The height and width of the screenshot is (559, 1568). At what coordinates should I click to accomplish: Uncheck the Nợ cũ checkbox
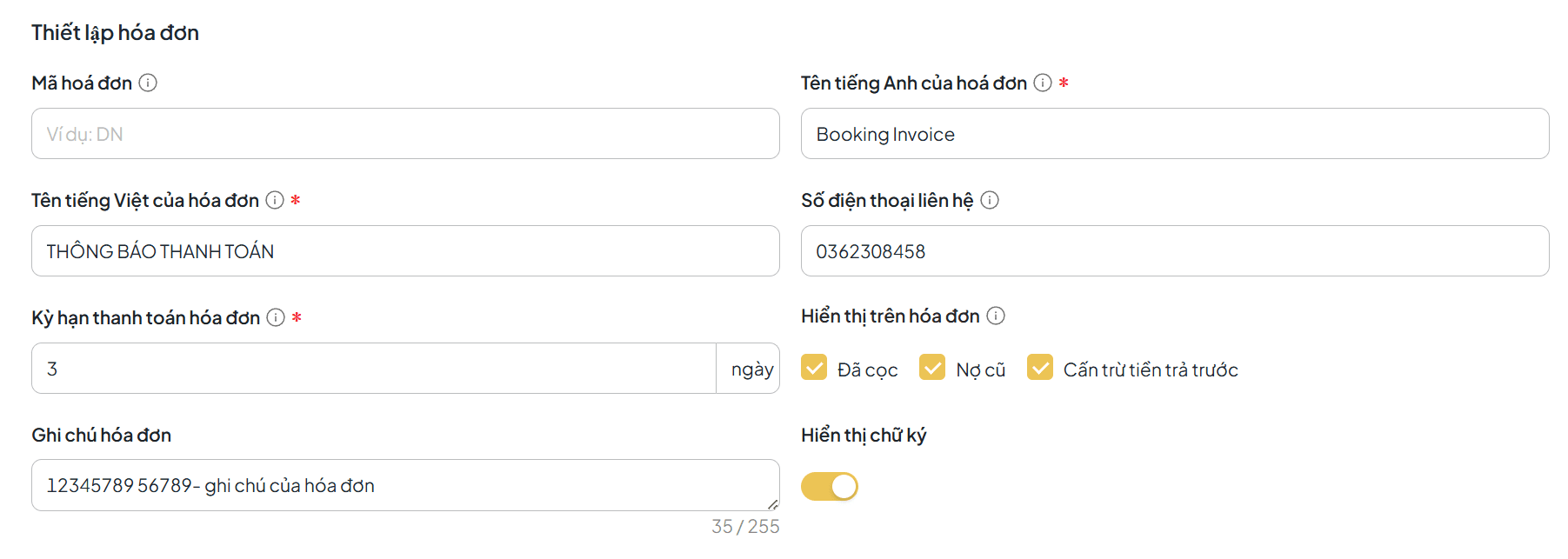(932, 367)
